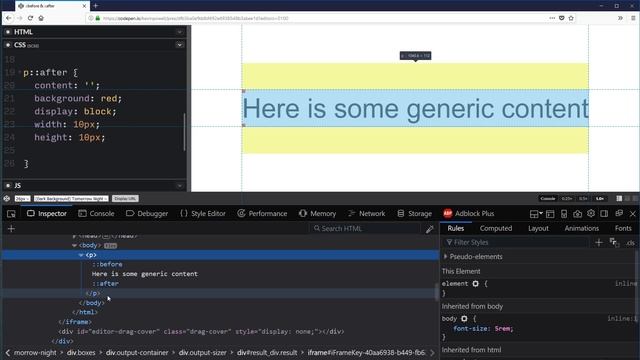This screenshot has width=640, height=360.
Task: Switch to the Performance tab
Action: 262,213
